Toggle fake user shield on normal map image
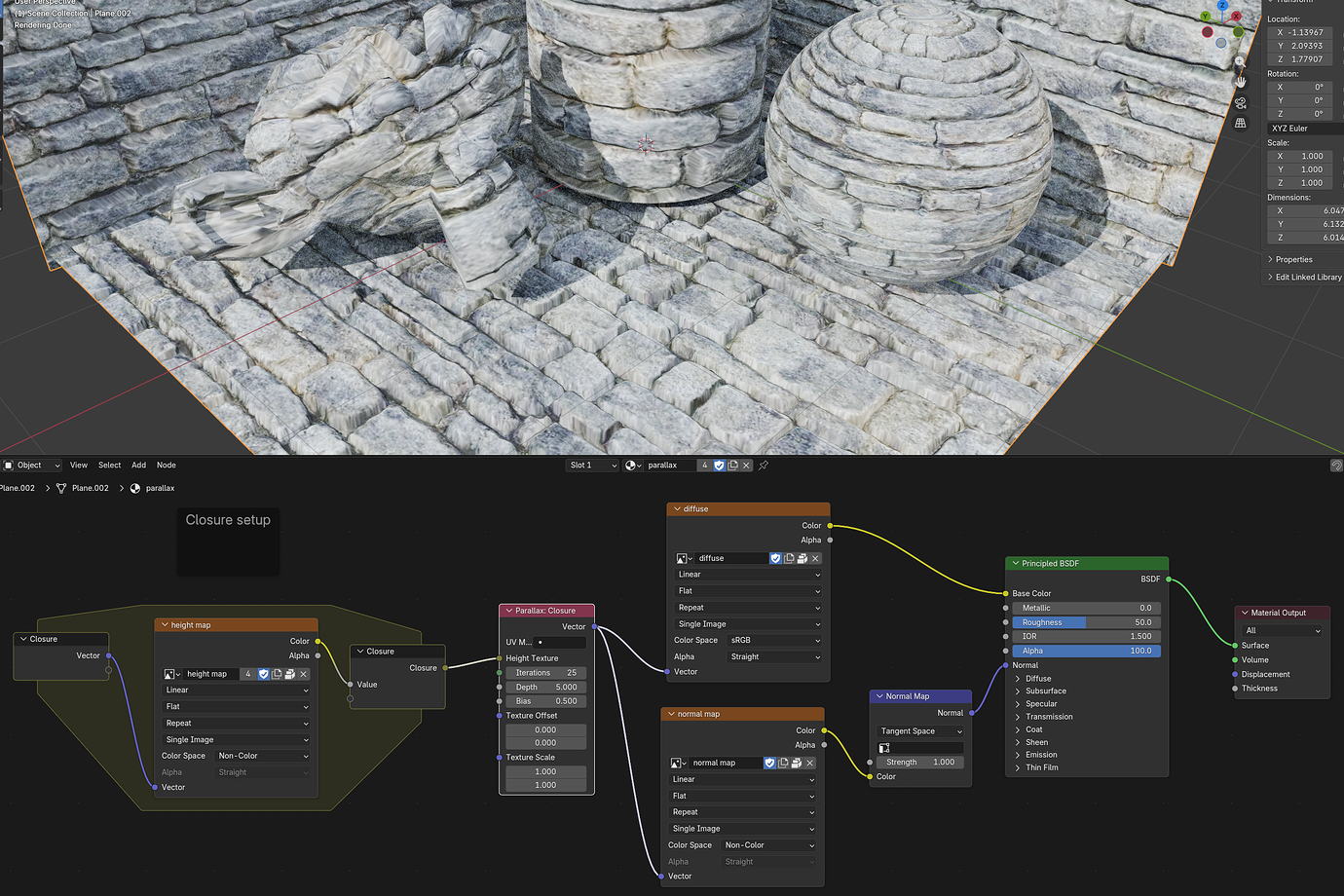The image size is (1344, 896). pos(769,763)
